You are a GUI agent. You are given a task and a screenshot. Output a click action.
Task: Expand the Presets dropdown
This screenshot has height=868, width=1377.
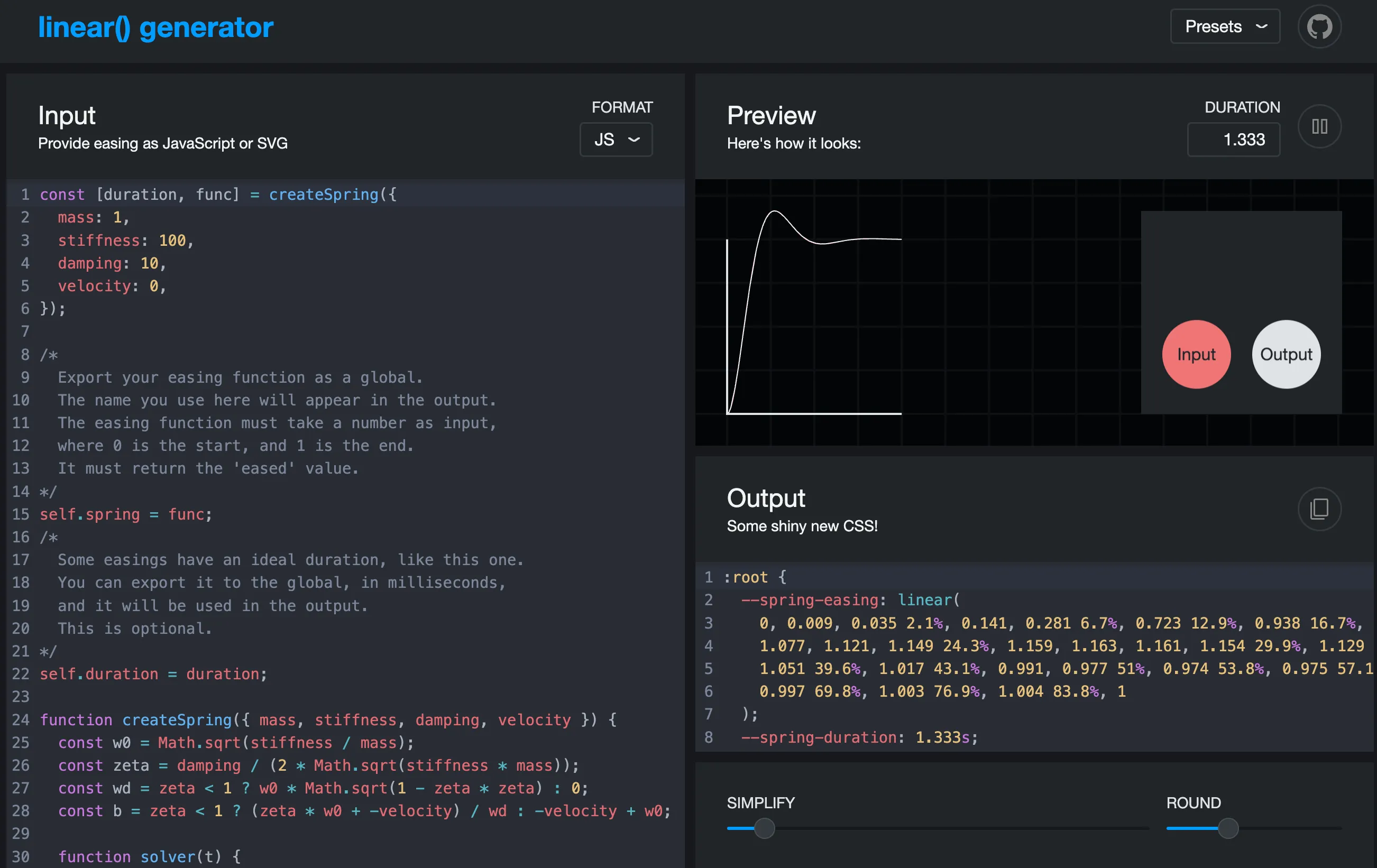pos(1224,27)
